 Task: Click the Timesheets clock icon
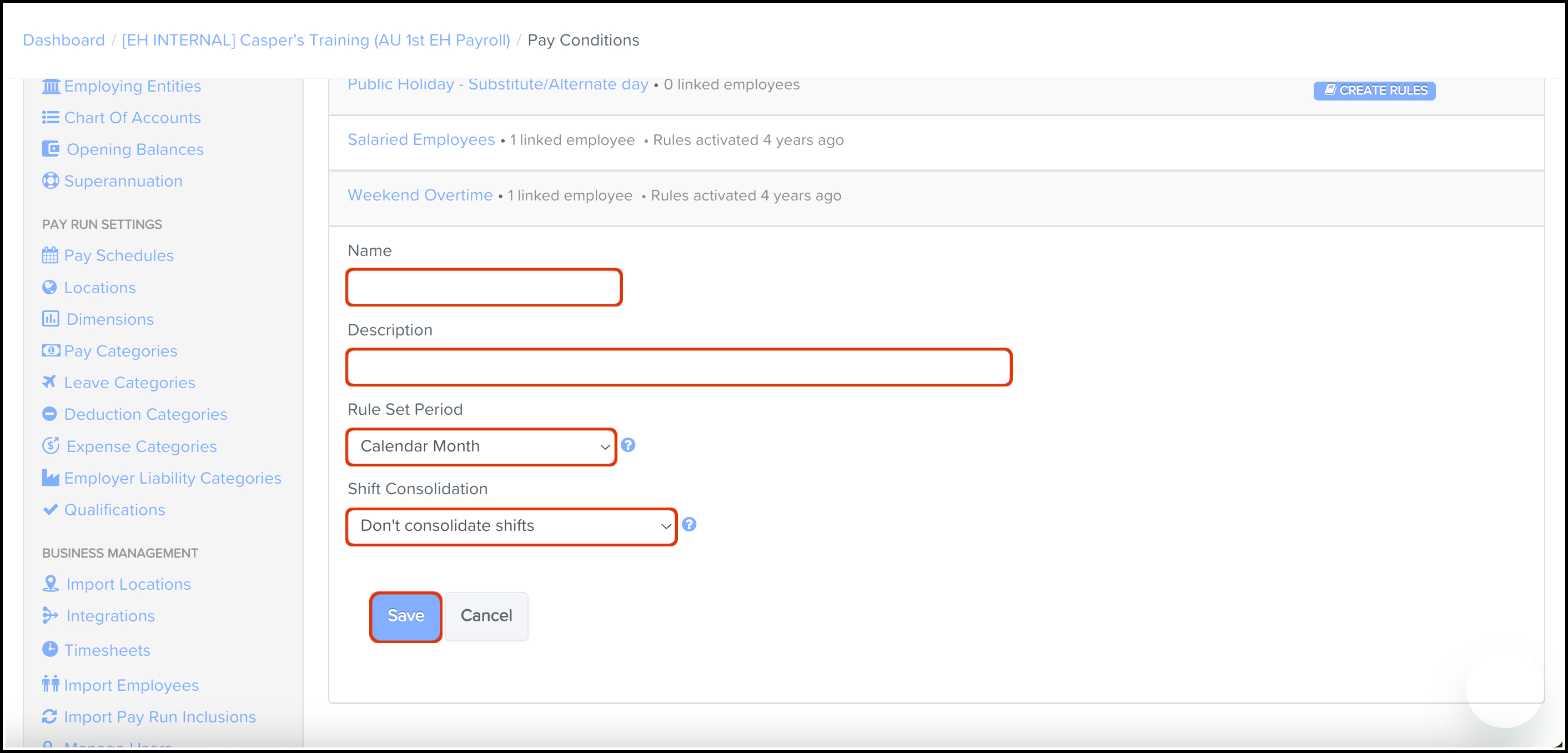click(50, 650)
